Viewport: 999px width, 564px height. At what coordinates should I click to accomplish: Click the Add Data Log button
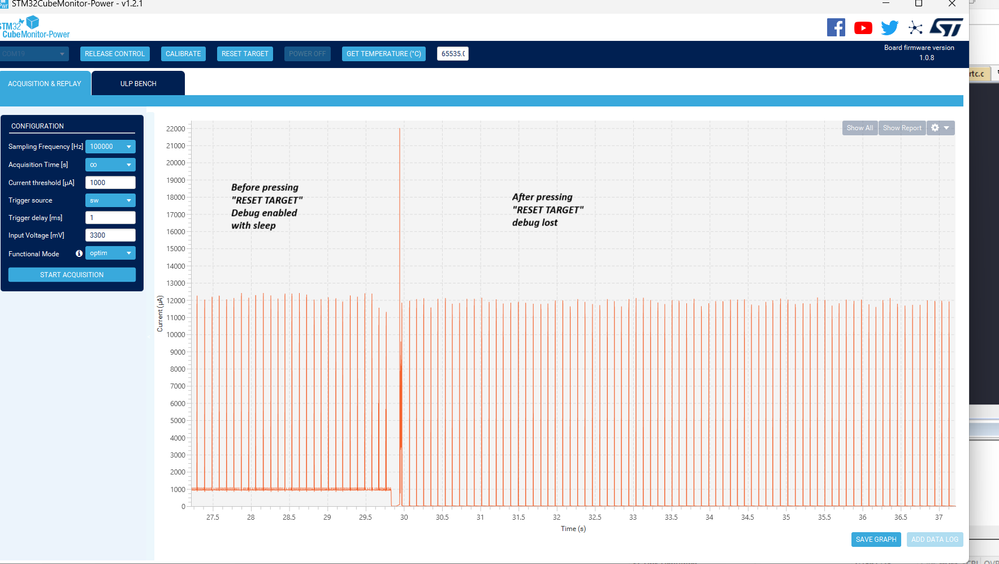point(935,540)
